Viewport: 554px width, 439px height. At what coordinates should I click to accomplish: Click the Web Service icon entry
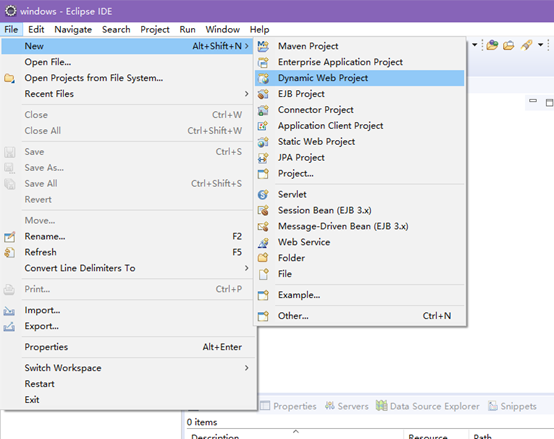click(263, 242)
